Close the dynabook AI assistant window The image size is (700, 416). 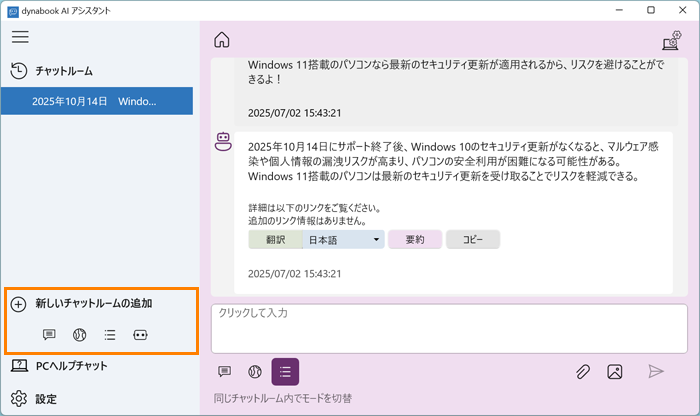(x=683, y=10)
